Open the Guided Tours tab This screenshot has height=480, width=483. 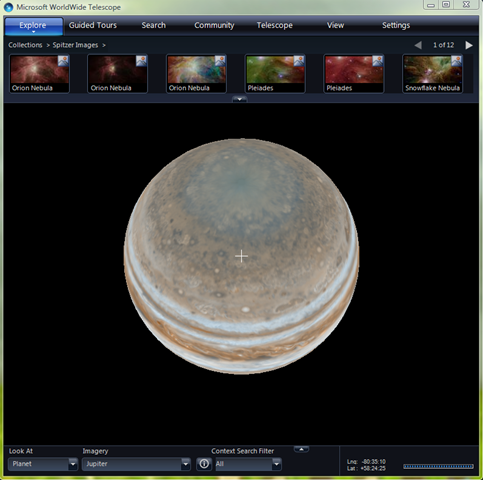tap(93, 25)
